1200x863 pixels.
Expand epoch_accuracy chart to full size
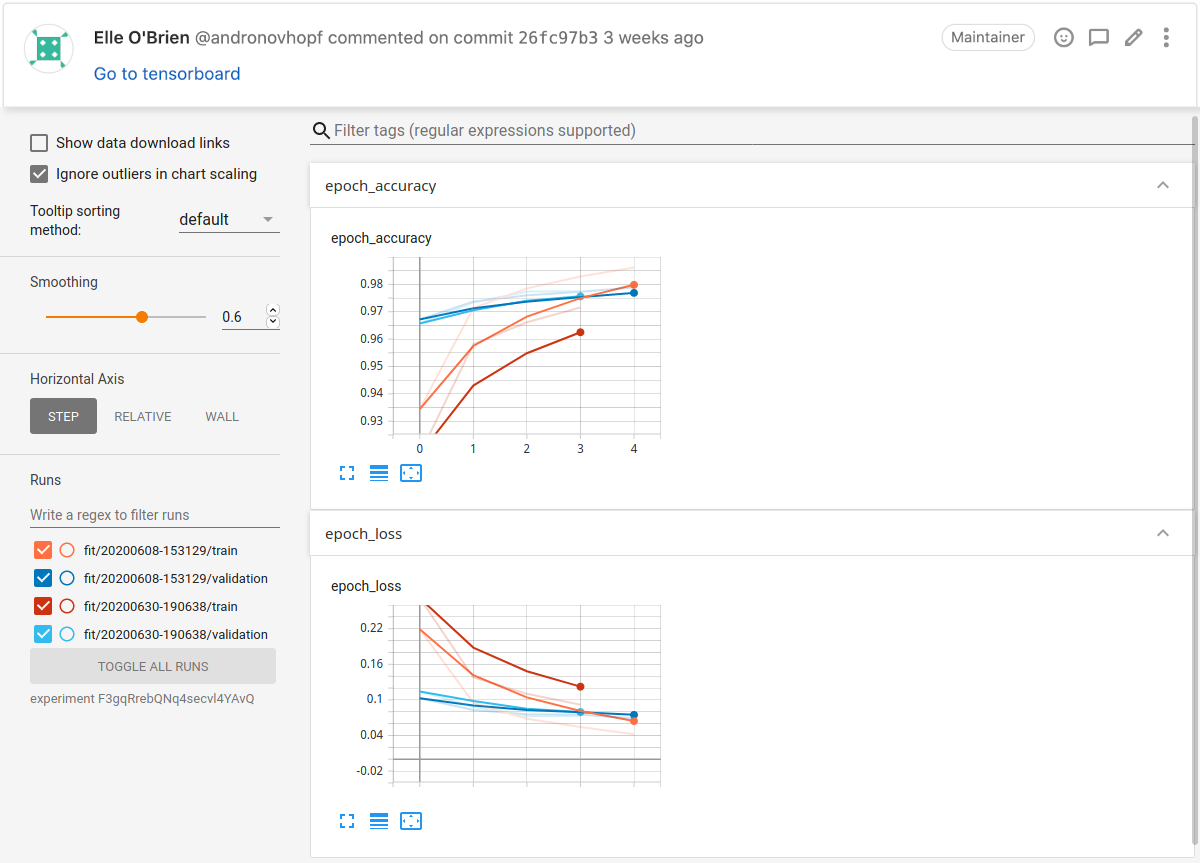[x=347, y=473]
